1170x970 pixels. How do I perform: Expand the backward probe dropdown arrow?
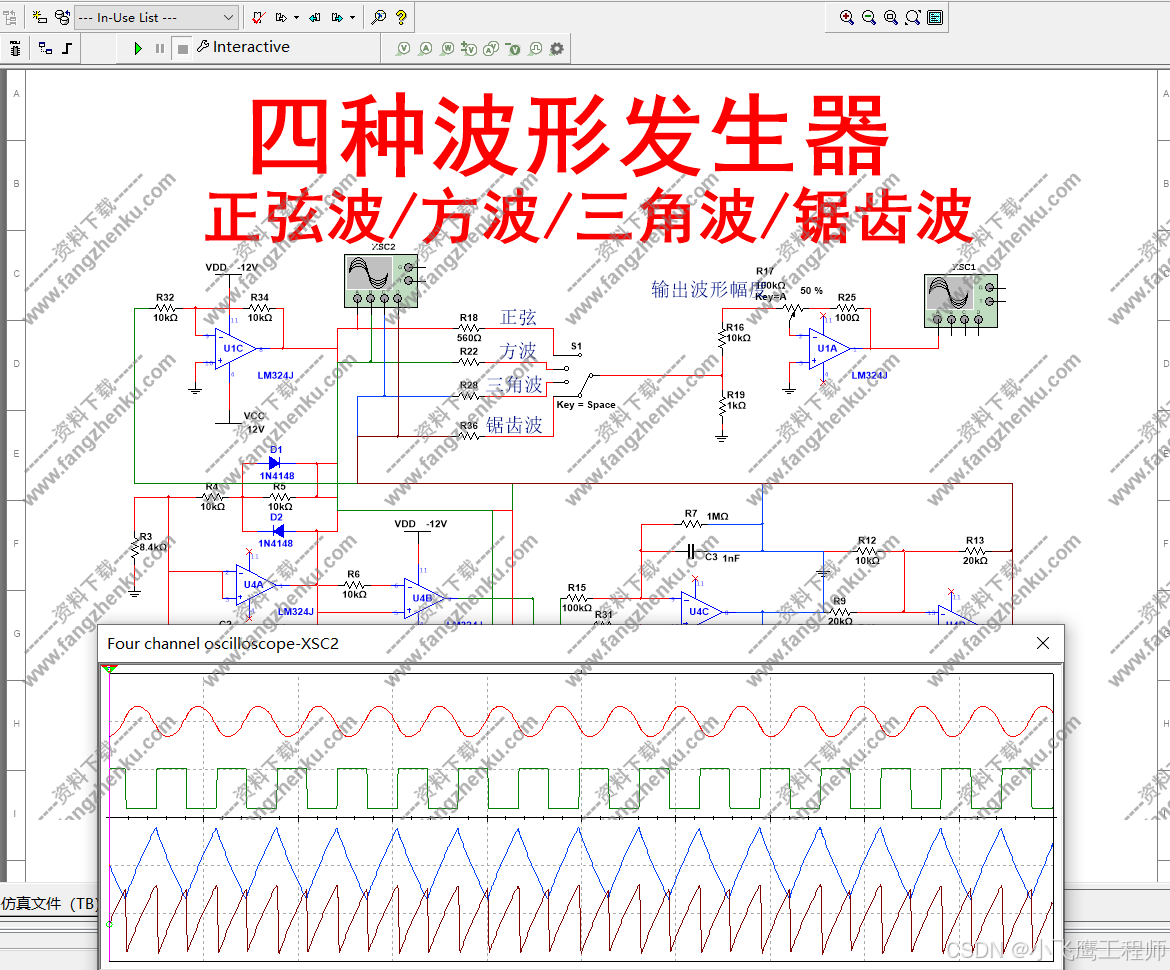351,17
